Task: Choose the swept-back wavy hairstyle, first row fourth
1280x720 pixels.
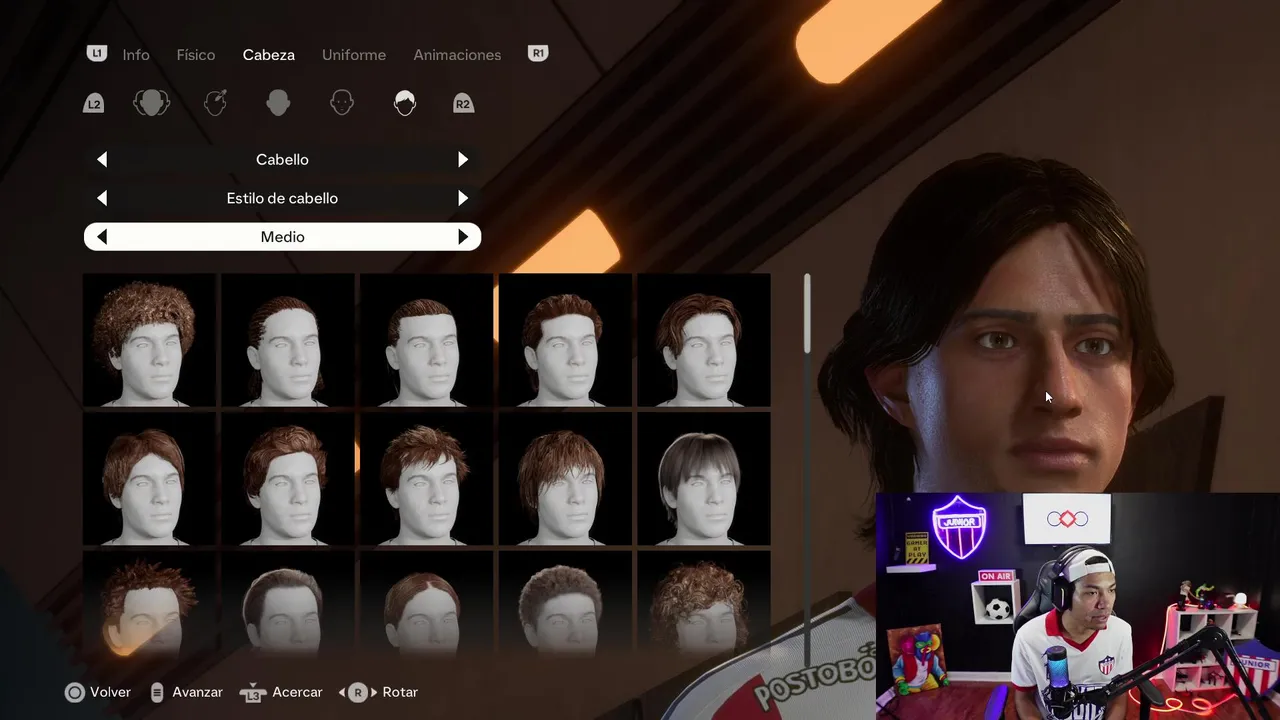Action: (565, 340)
